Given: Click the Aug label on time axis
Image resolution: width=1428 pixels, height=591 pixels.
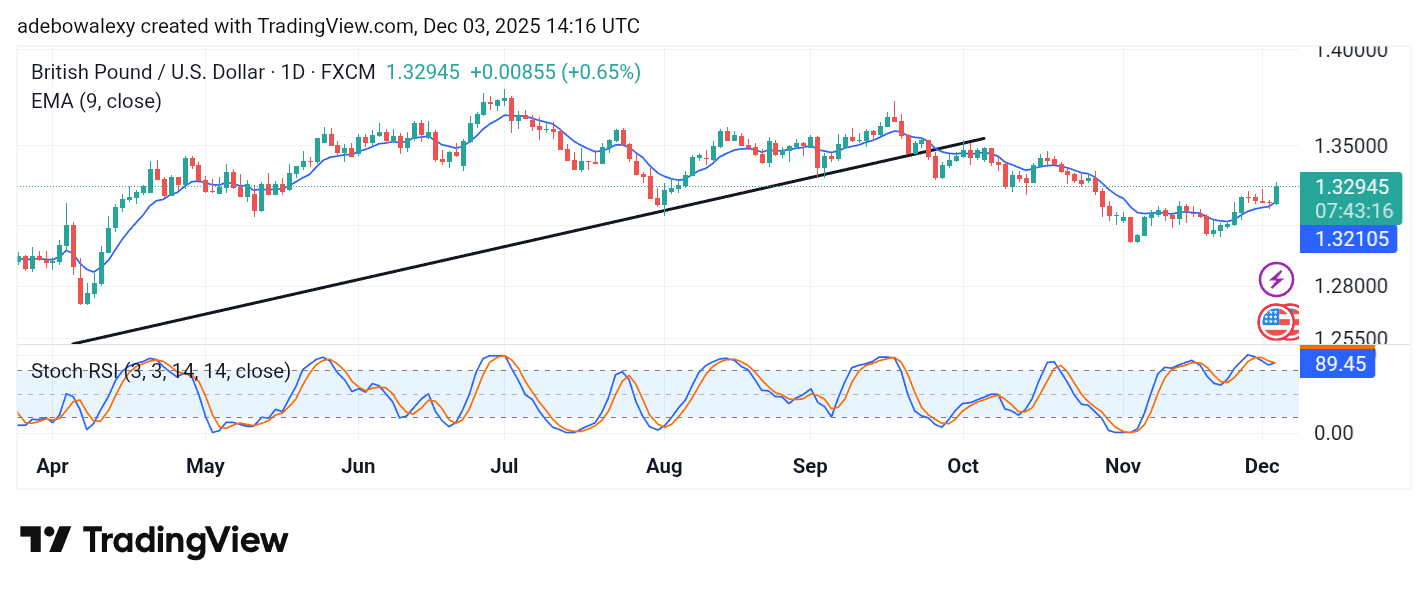Looking at the screenshot, I should point(664,467).
